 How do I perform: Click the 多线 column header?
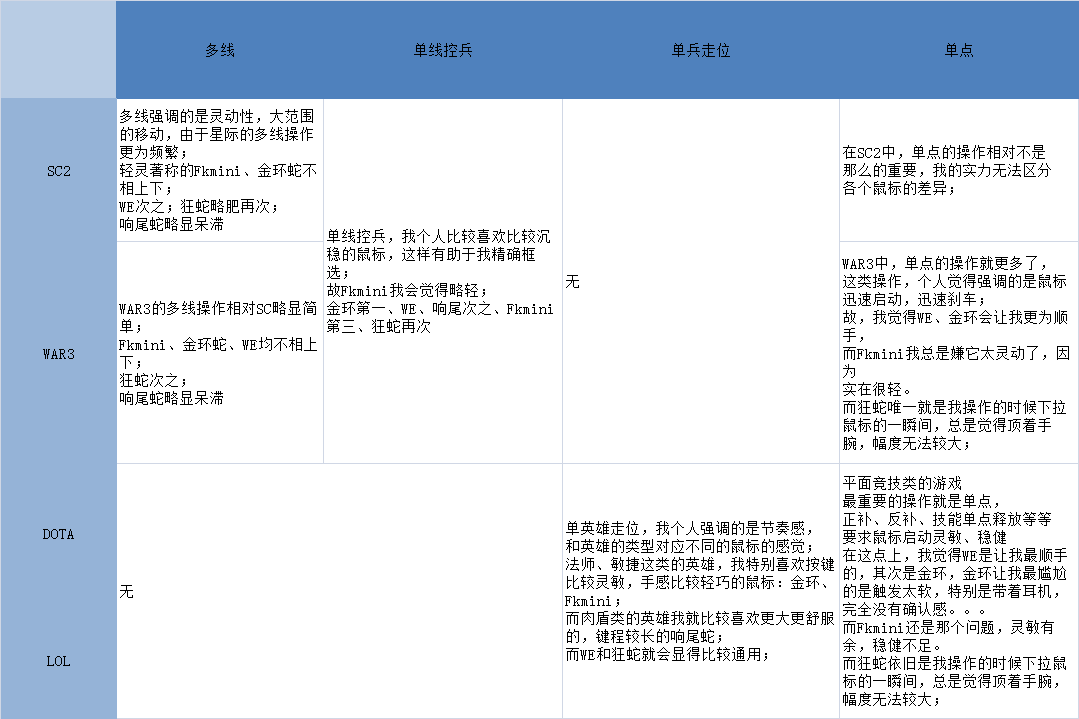pyautogui.click(x=220, y=50)
